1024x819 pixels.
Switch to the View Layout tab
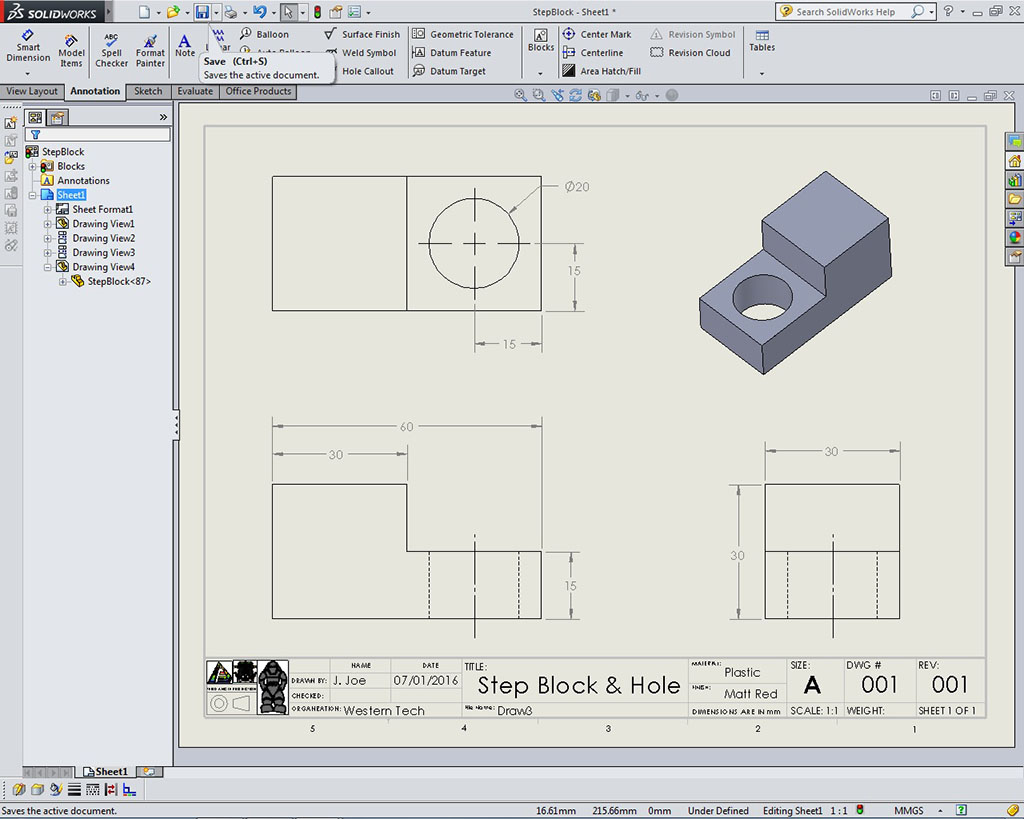(x=32, y=91)
